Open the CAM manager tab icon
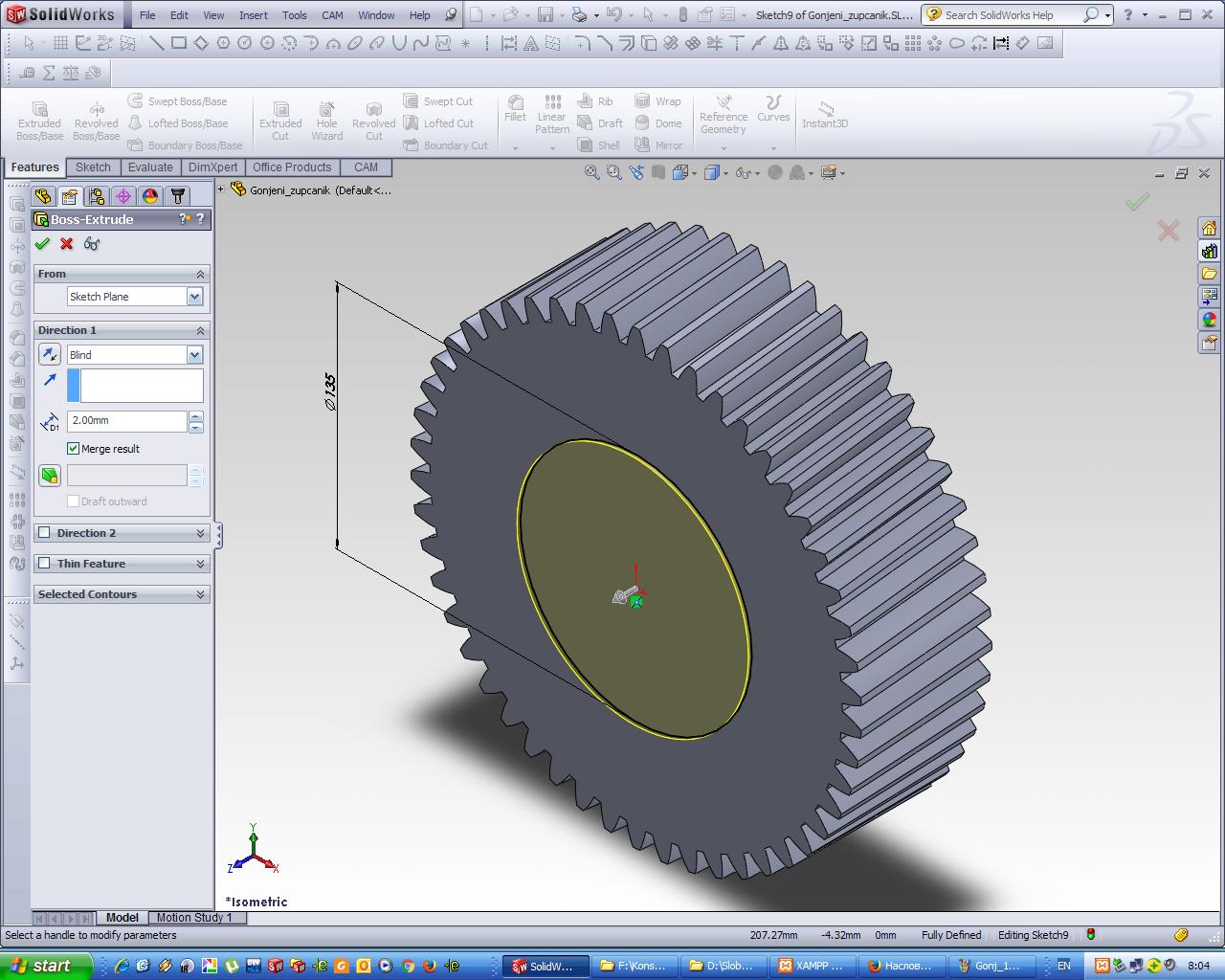1225x980 pixels. [x=177, y=196]
